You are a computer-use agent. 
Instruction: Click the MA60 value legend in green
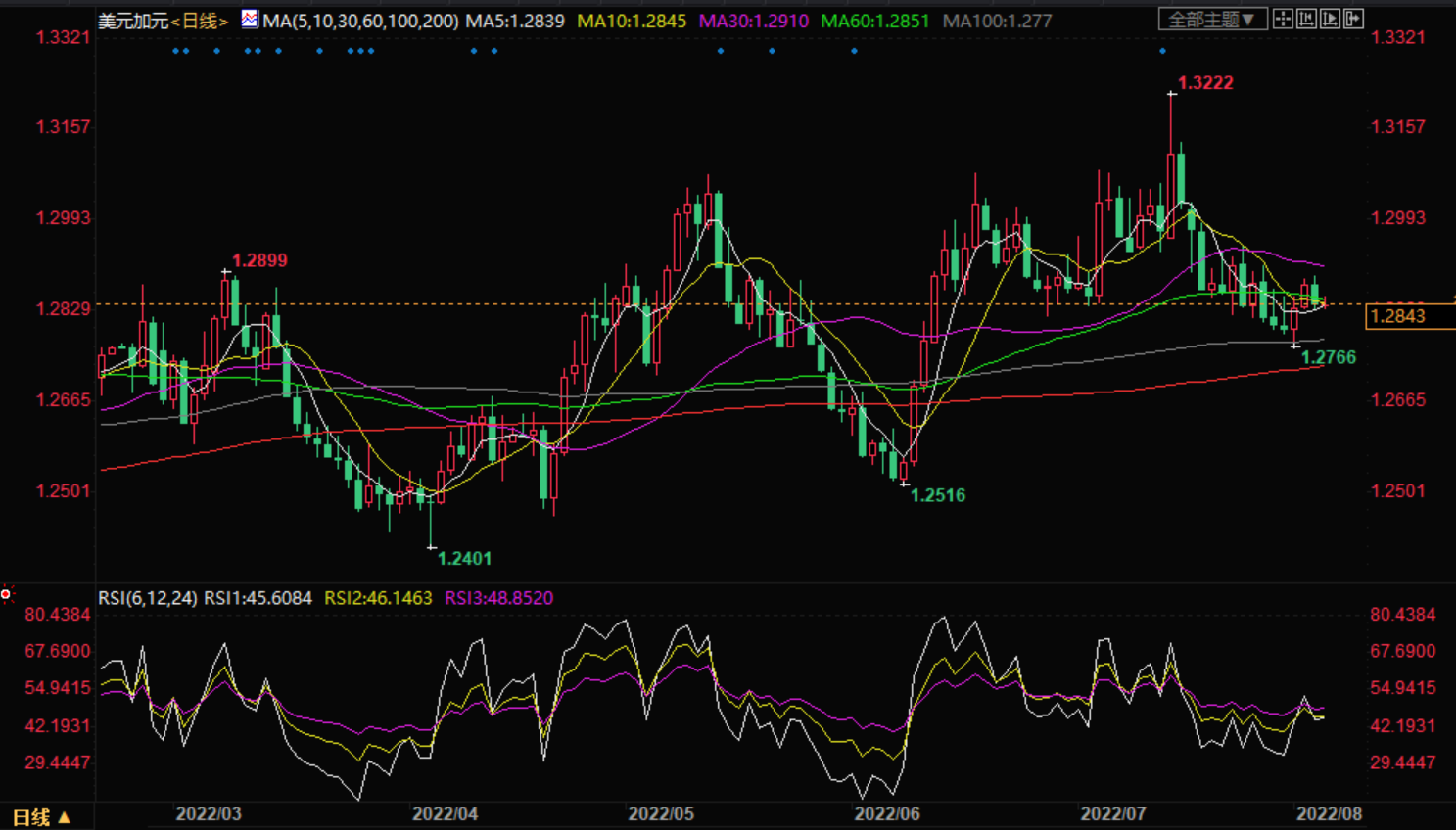[874, 21]
